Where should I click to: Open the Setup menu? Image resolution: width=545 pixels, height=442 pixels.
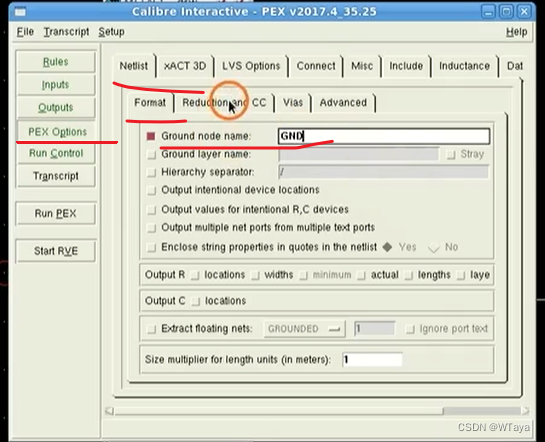111,32
